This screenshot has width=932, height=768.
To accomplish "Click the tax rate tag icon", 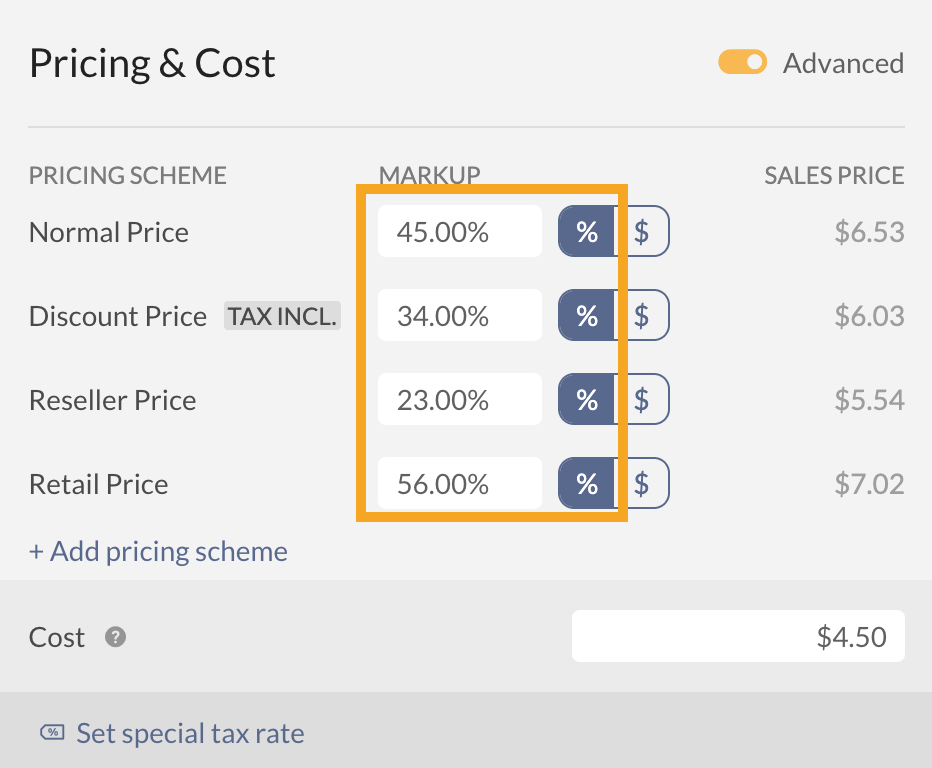I will pos(52,733).
